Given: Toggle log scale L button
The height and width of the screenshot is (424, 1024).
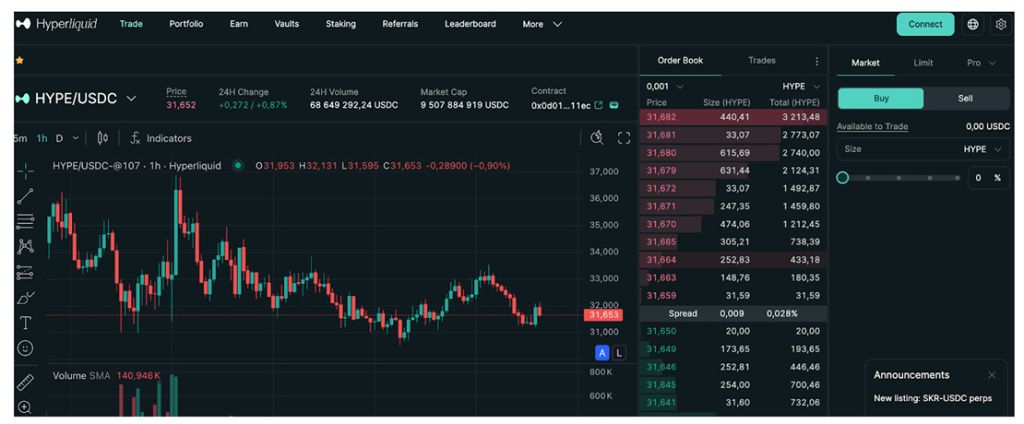Looking at the screenshot, I should (x=619, y=353).
